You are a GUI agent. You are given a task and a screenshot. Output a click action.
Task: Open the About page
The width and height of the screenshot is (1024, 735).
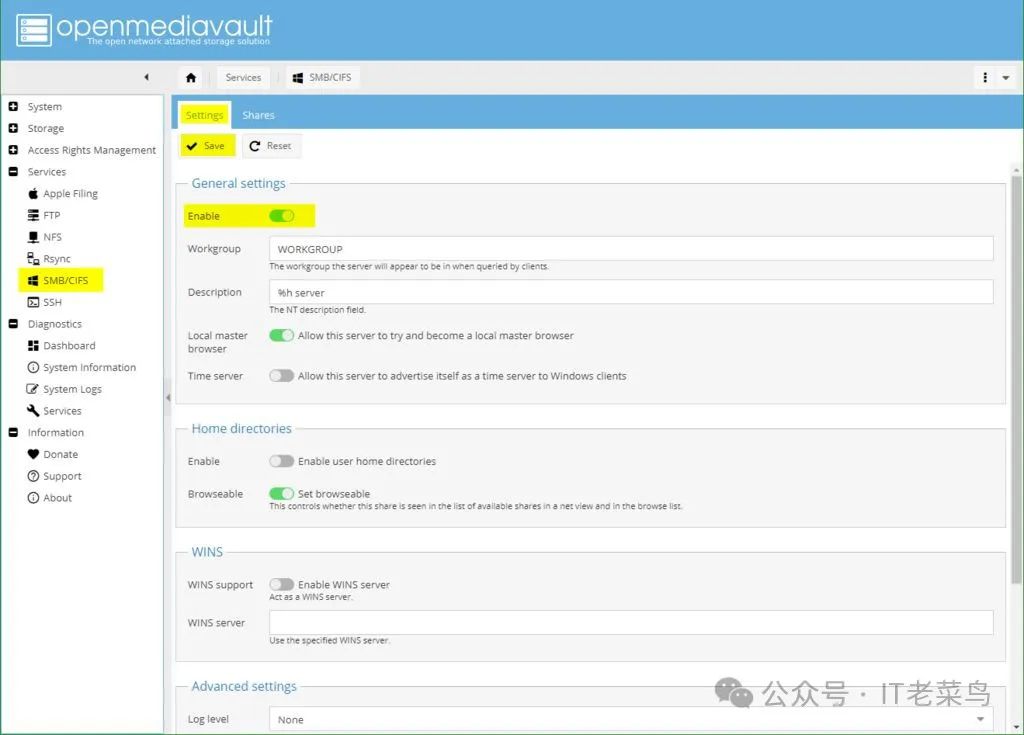50,497
